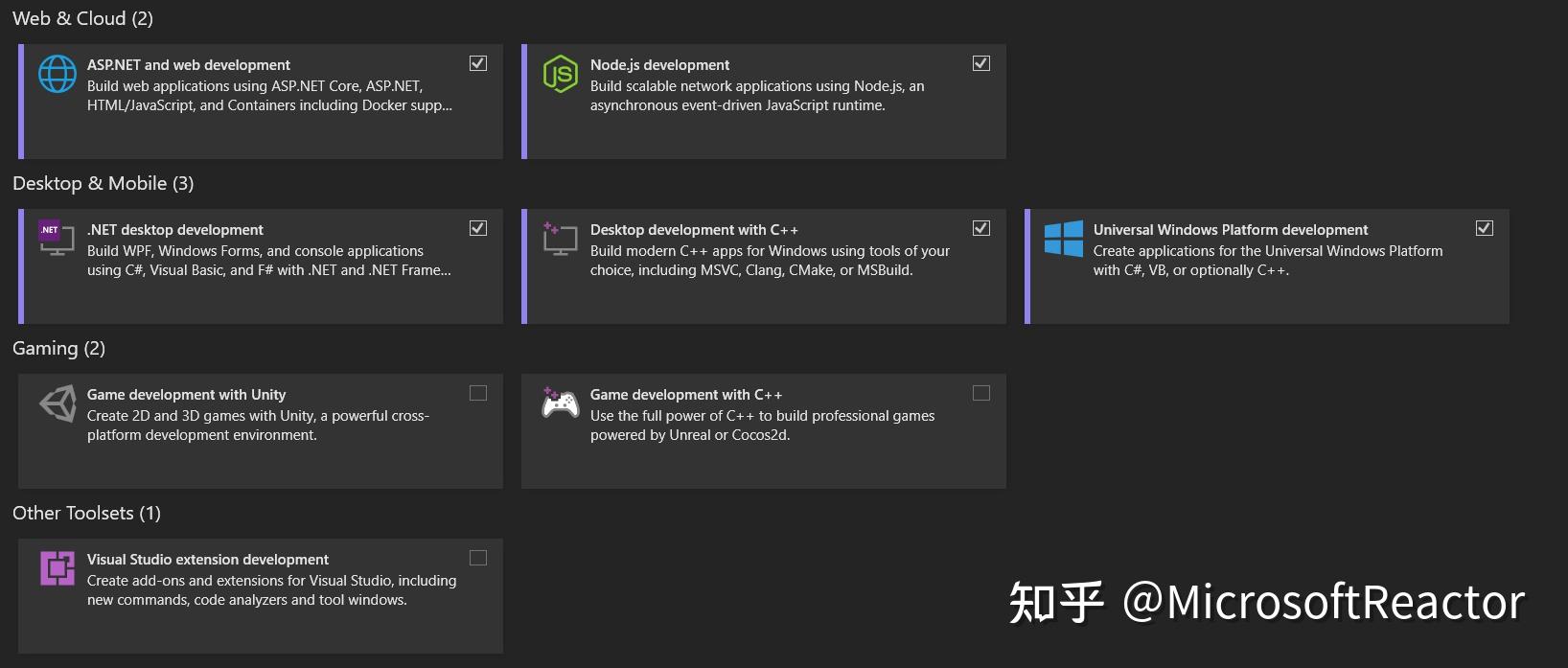Click the Visual Studio extension development icon

[x=58, y=568]
